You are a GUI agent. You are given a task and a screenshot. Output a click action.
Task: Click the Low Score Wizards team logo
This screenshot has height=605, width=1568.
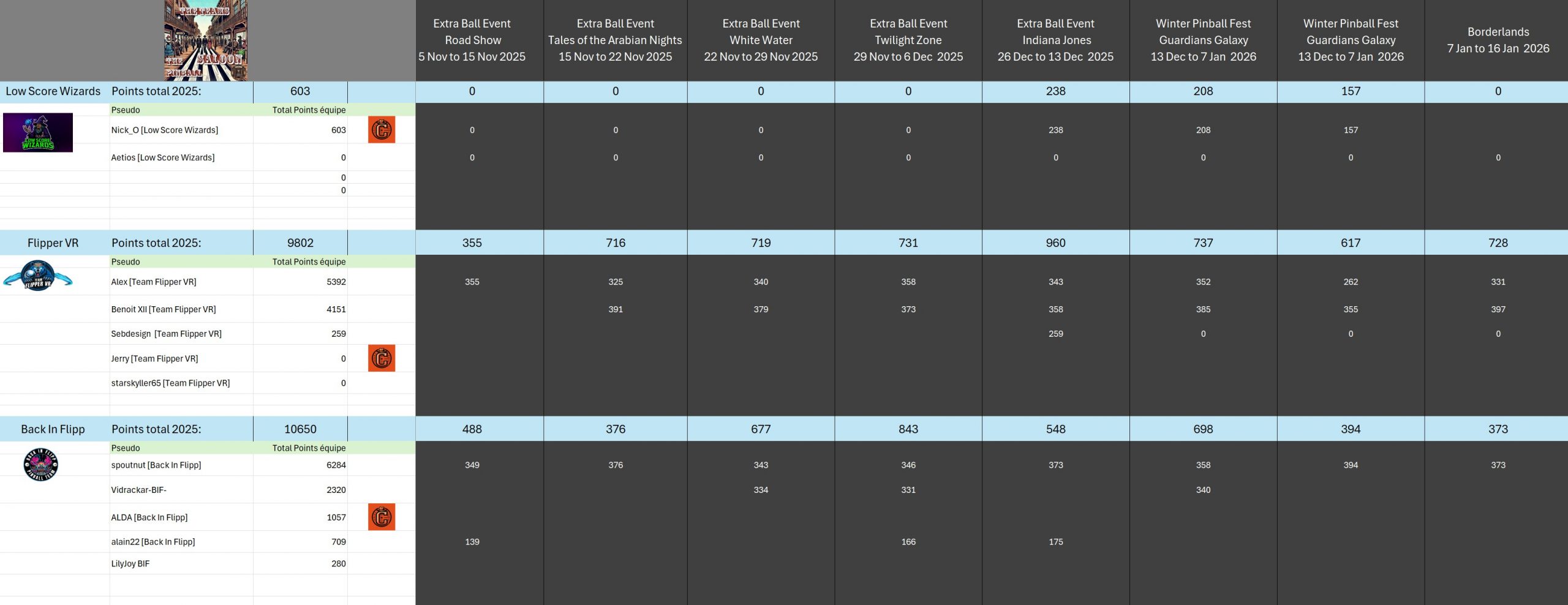click(38, 132)
